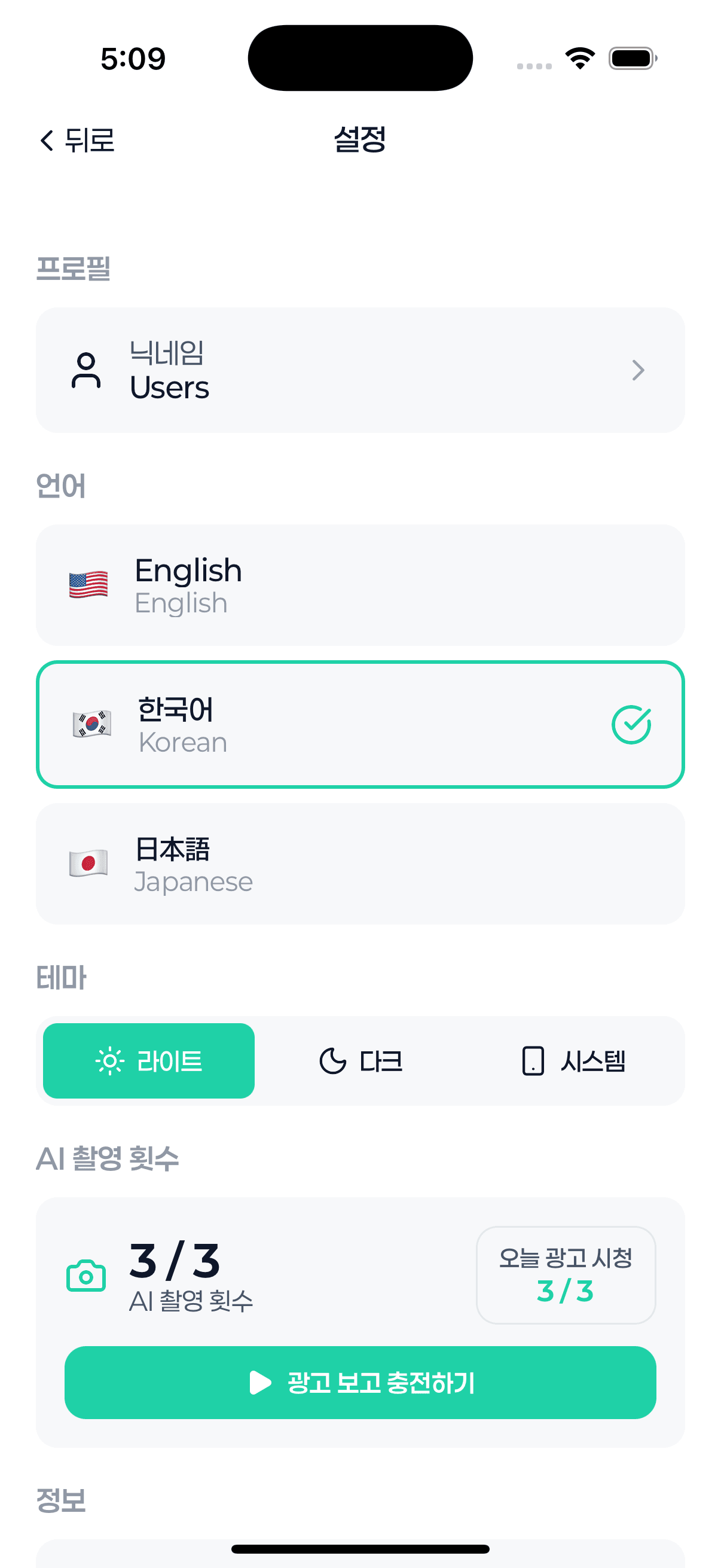The width and height of the screenshot is (721, 1568).
Task: Switch theme to 다크 (dark)
Action: click(361, 1061)
